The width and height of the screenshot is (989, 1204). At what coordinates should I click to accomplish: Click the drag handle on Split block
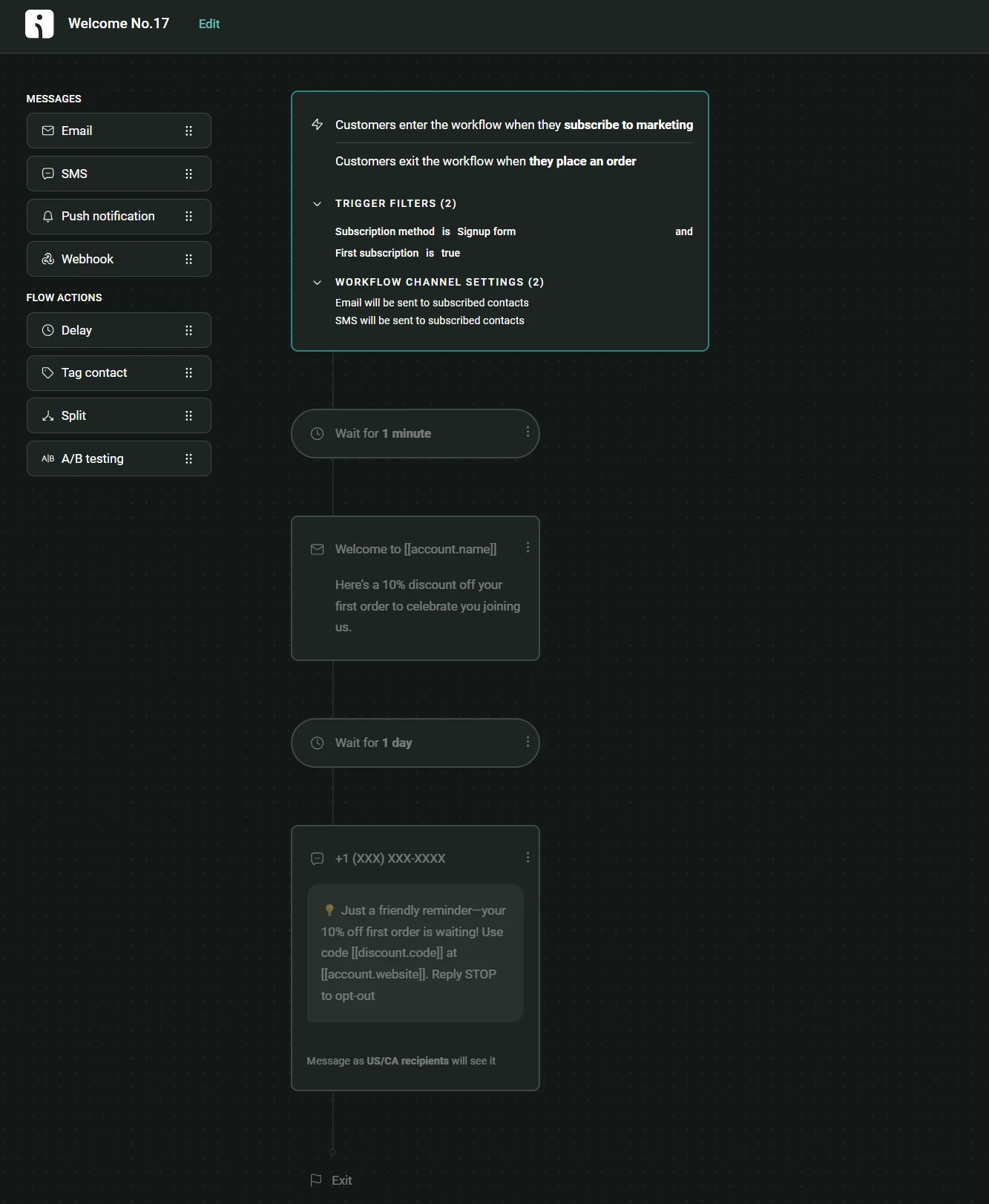point(188,415)
